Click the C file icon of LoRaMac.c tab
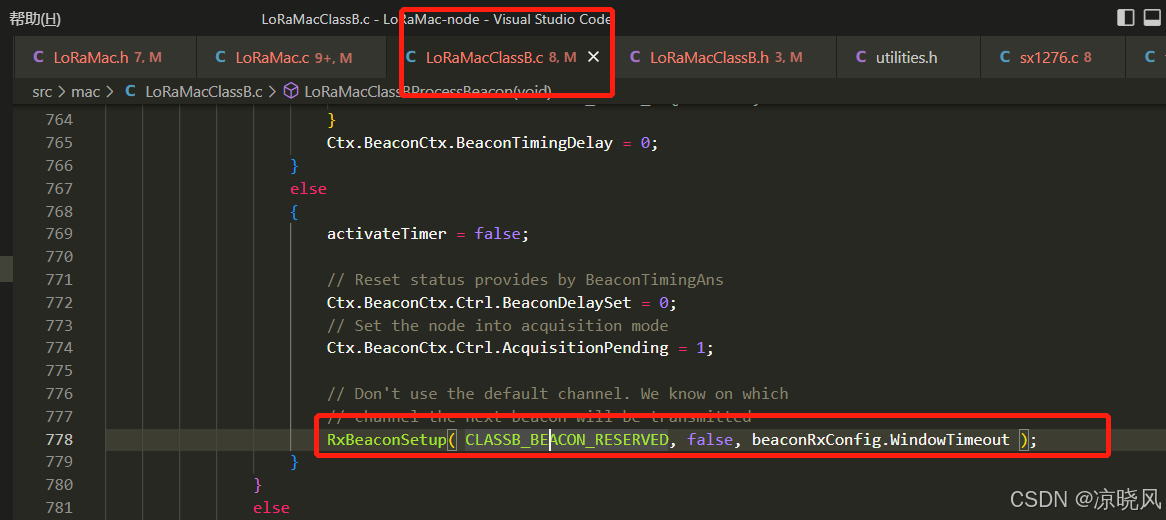Viewport: 1166px width, 520px height. [x=220, y=57]
